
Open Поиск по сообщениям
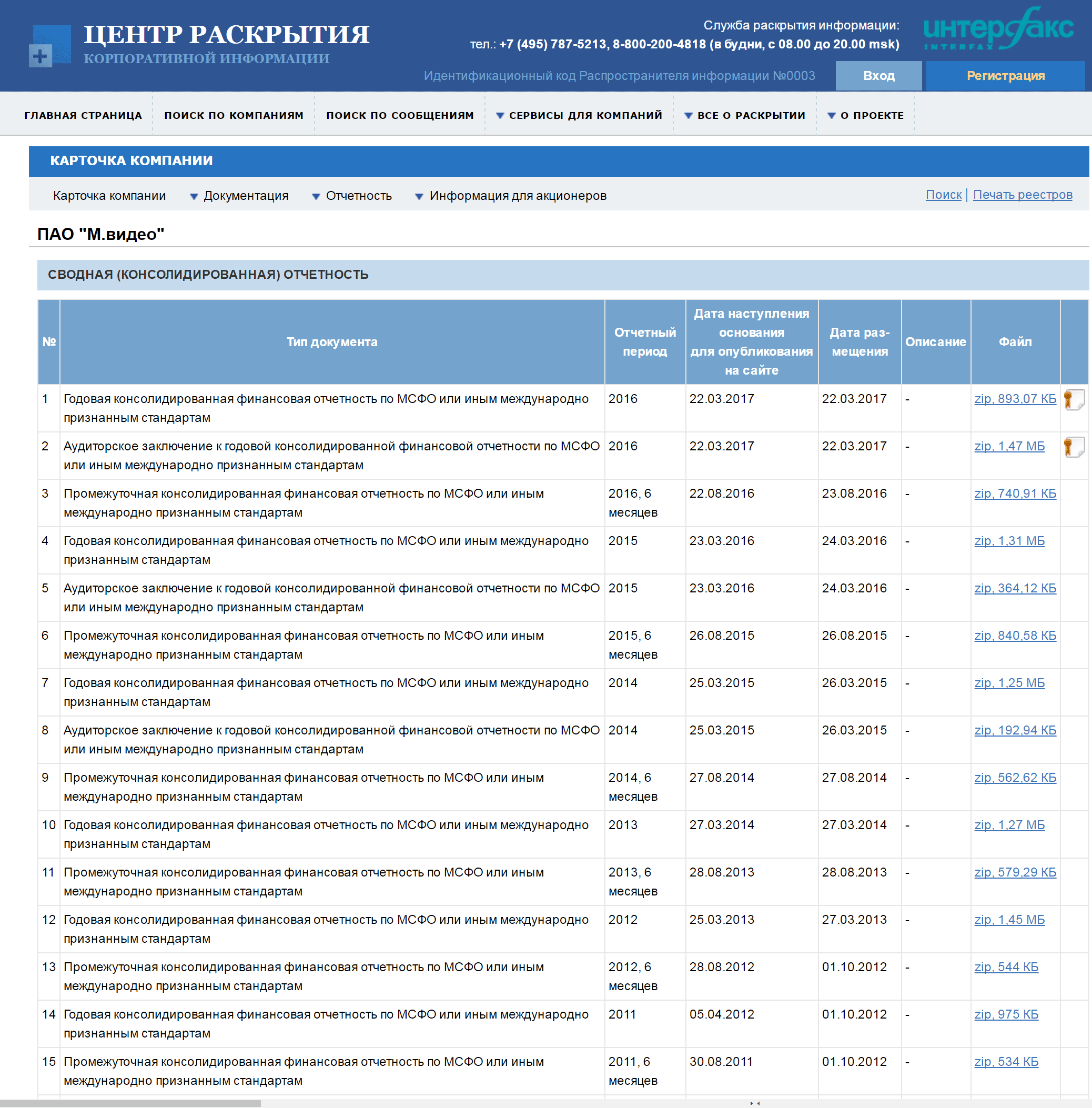pos(400,115)
